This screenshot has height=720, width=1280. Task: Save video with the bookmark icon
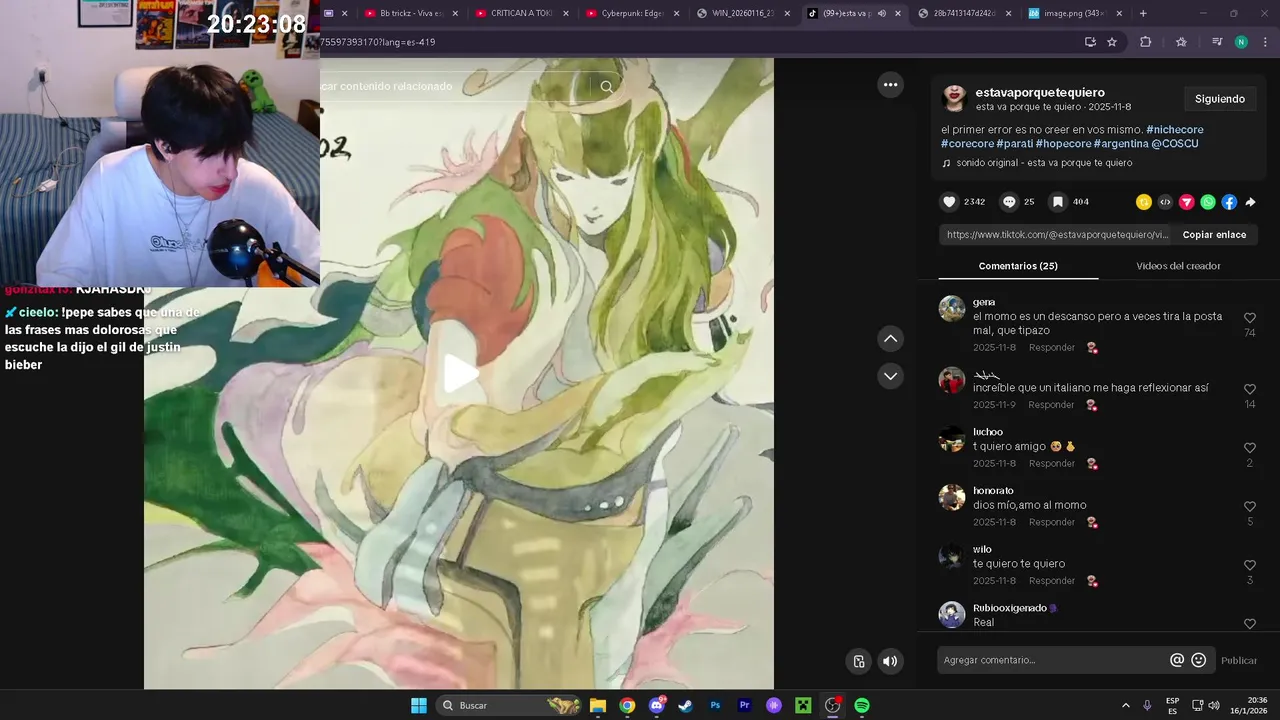tap(1057, 202)
